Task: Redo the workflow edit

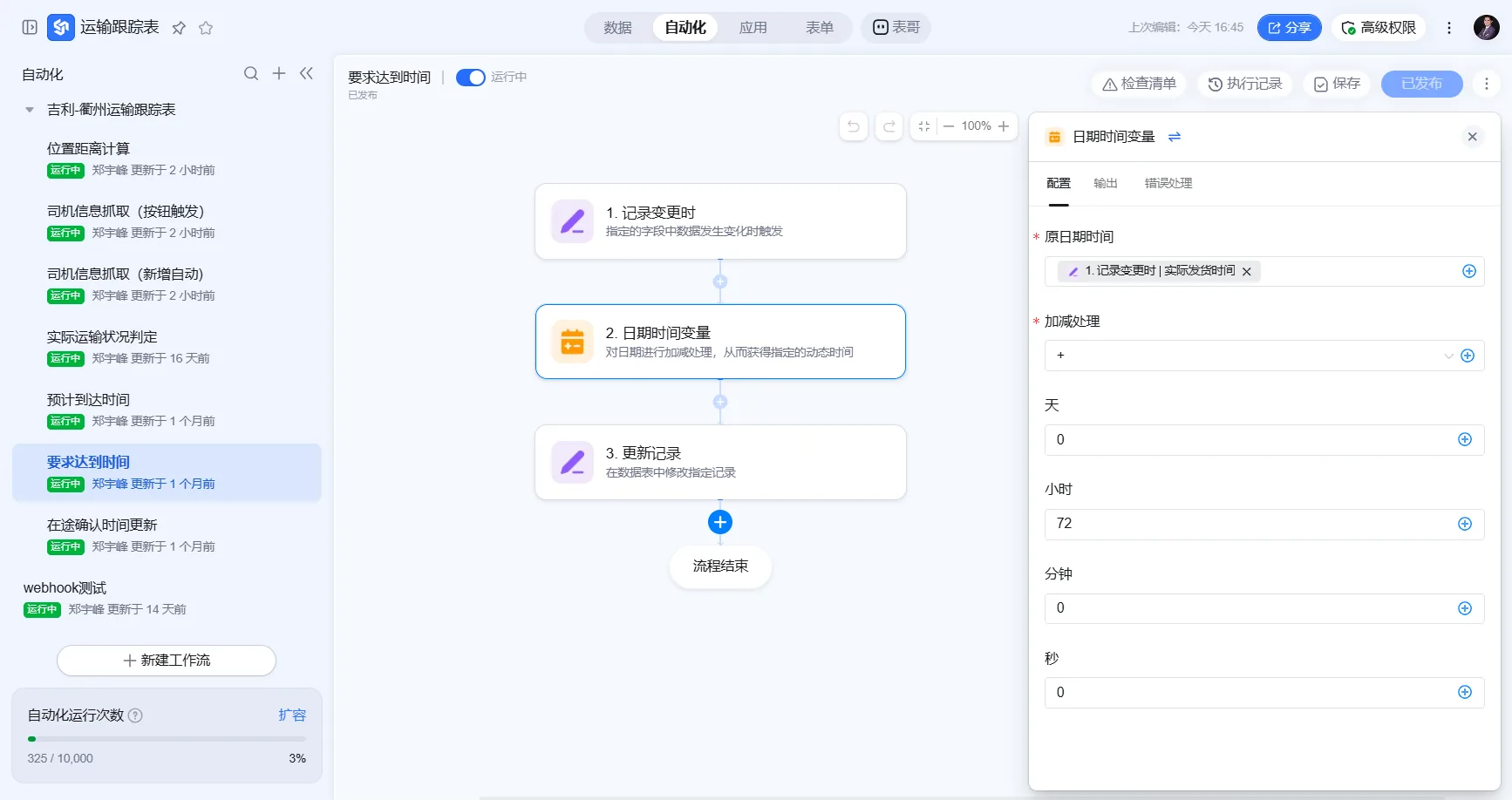Action: point(889,126)
